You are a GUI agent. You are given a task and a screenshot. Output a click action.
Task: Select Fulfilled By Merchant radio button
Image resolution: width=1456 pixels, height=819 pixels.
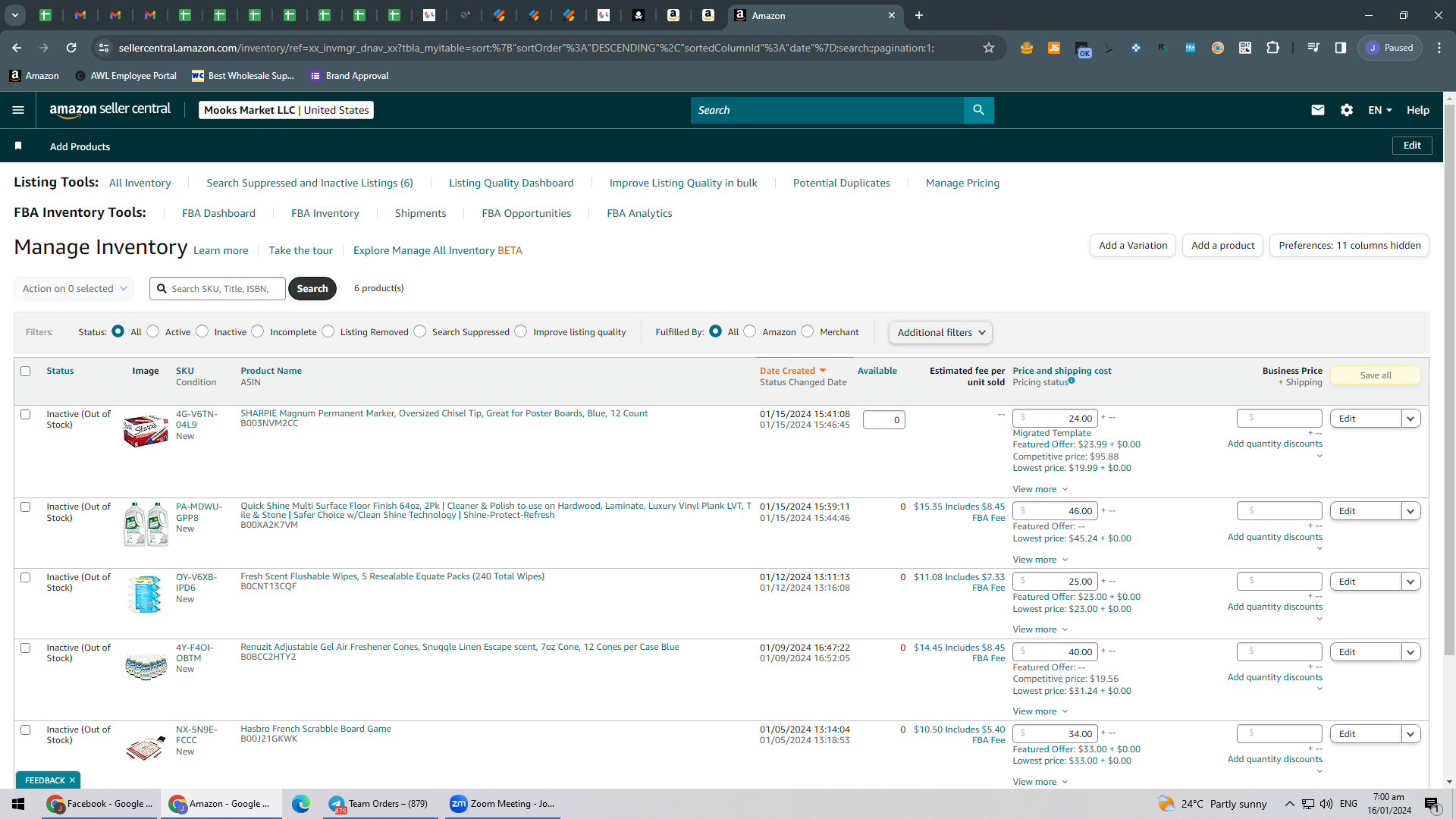tap(808, 331)
